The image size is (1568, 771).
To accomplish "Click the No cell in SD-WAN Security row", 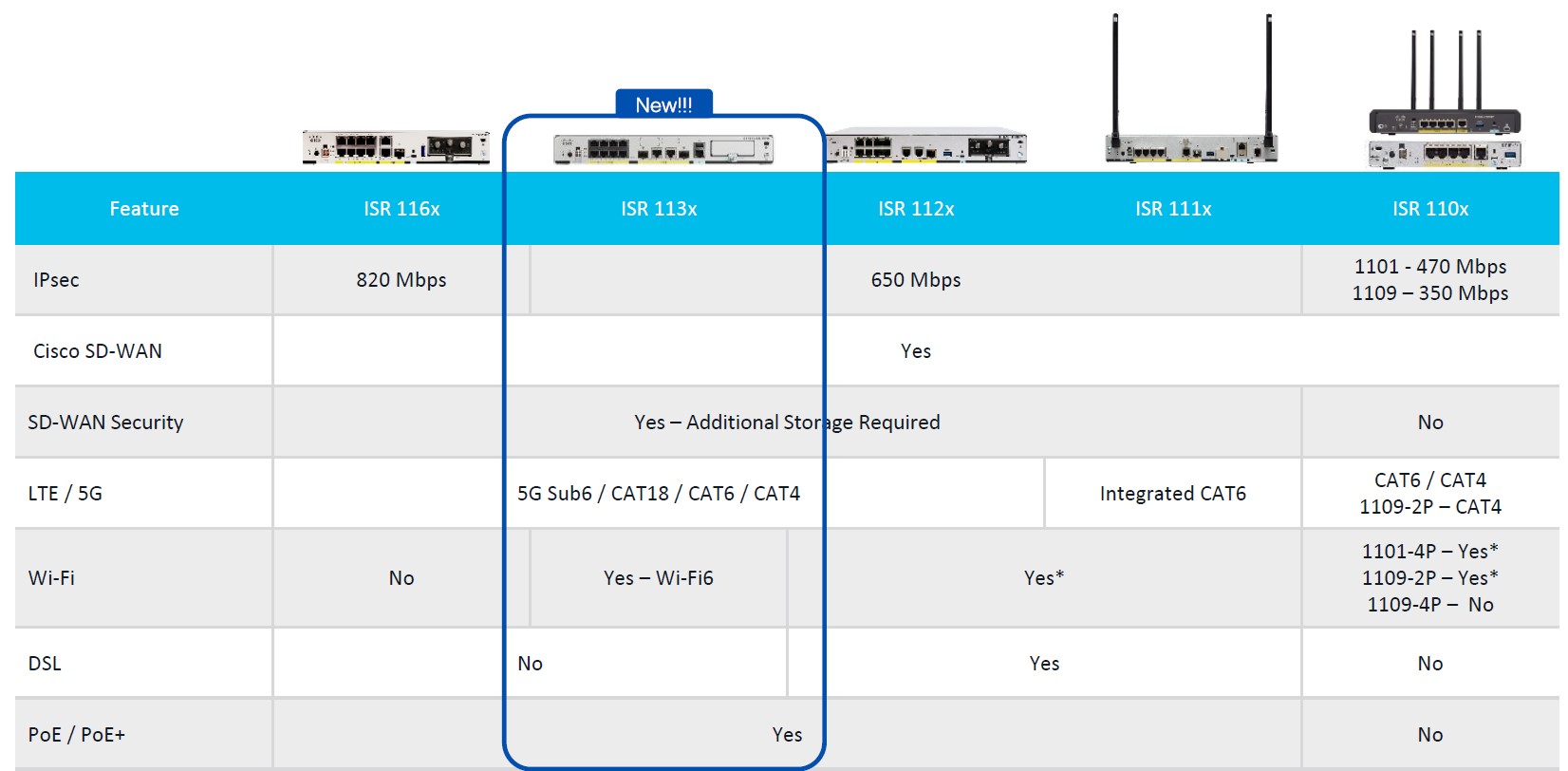I will tap(1430, 423).
